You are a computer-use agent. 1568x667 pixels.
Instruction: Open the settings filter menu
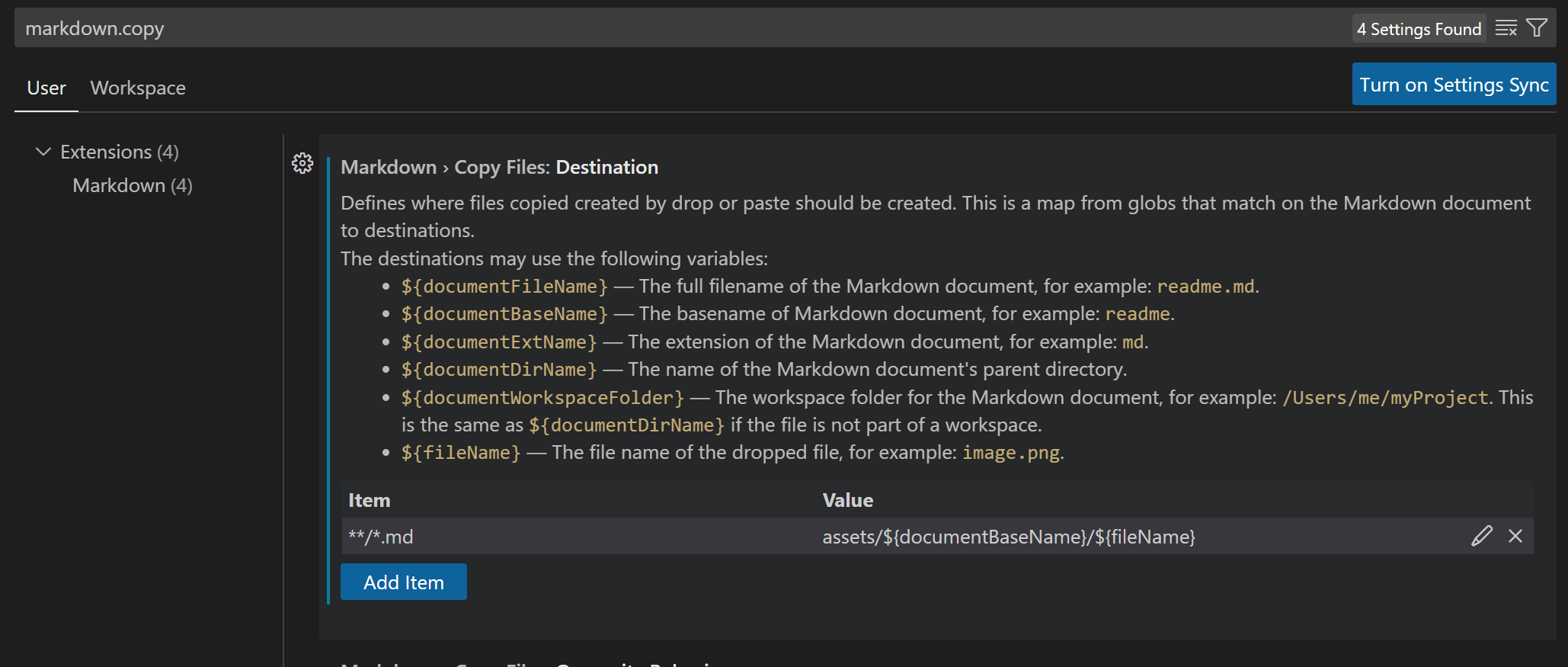[x=1537, y=29]
